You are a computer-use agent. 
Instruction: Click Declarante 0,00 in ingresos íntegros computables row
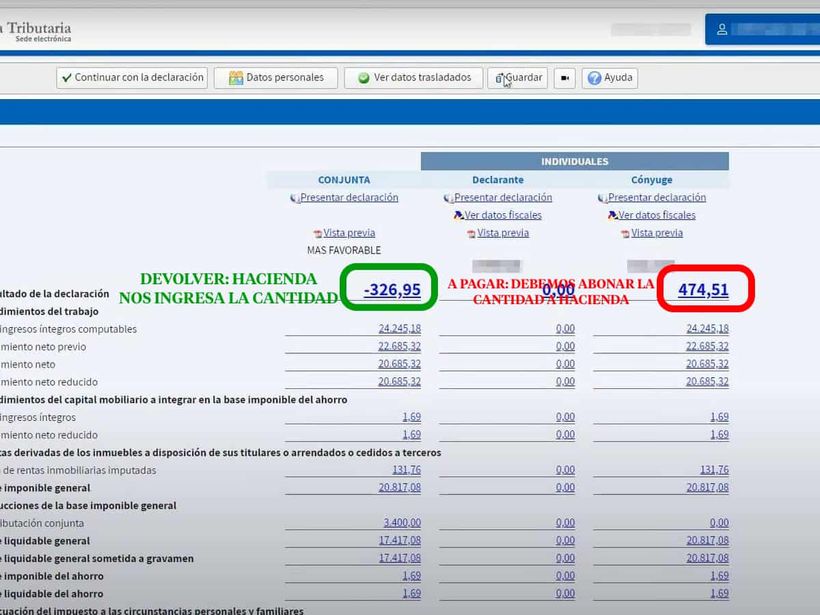click(x=565, y=328)
